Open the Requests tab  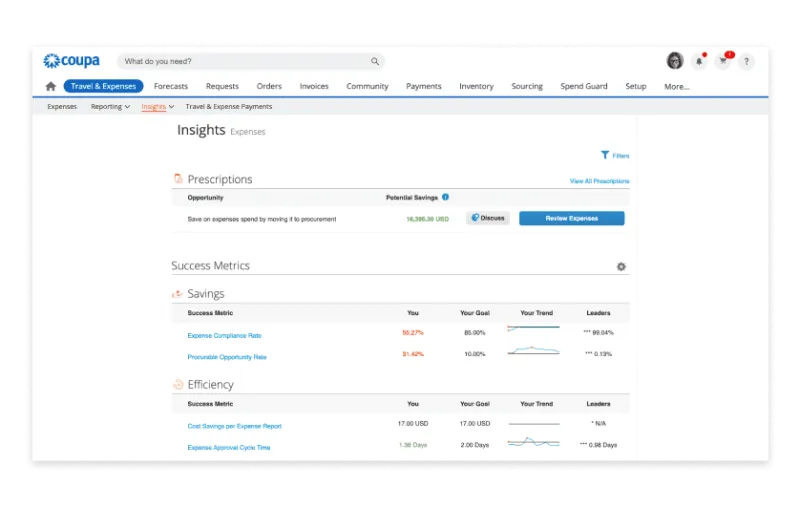(x=222, y=86)
